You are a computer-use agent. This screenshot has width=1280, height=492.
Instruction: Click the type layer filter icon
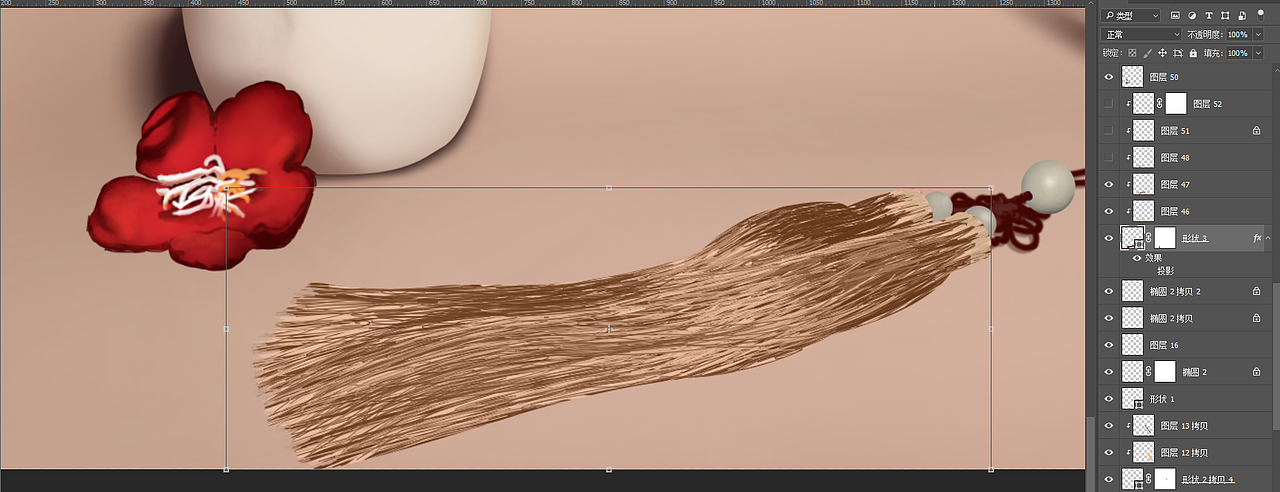(1209, 16)
